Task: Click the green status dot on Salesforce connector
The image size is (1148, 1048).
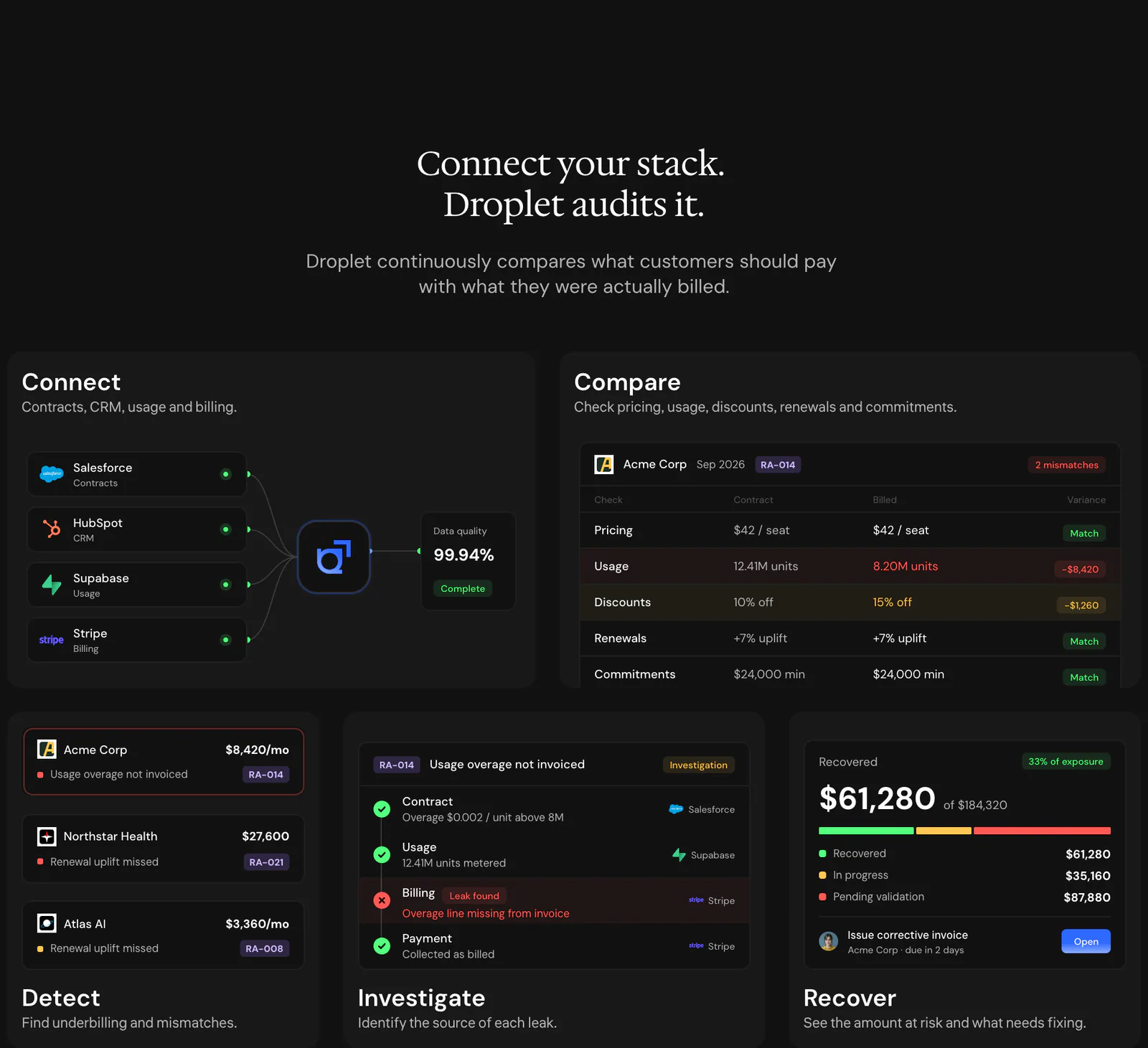Action: tap(226, 474)
